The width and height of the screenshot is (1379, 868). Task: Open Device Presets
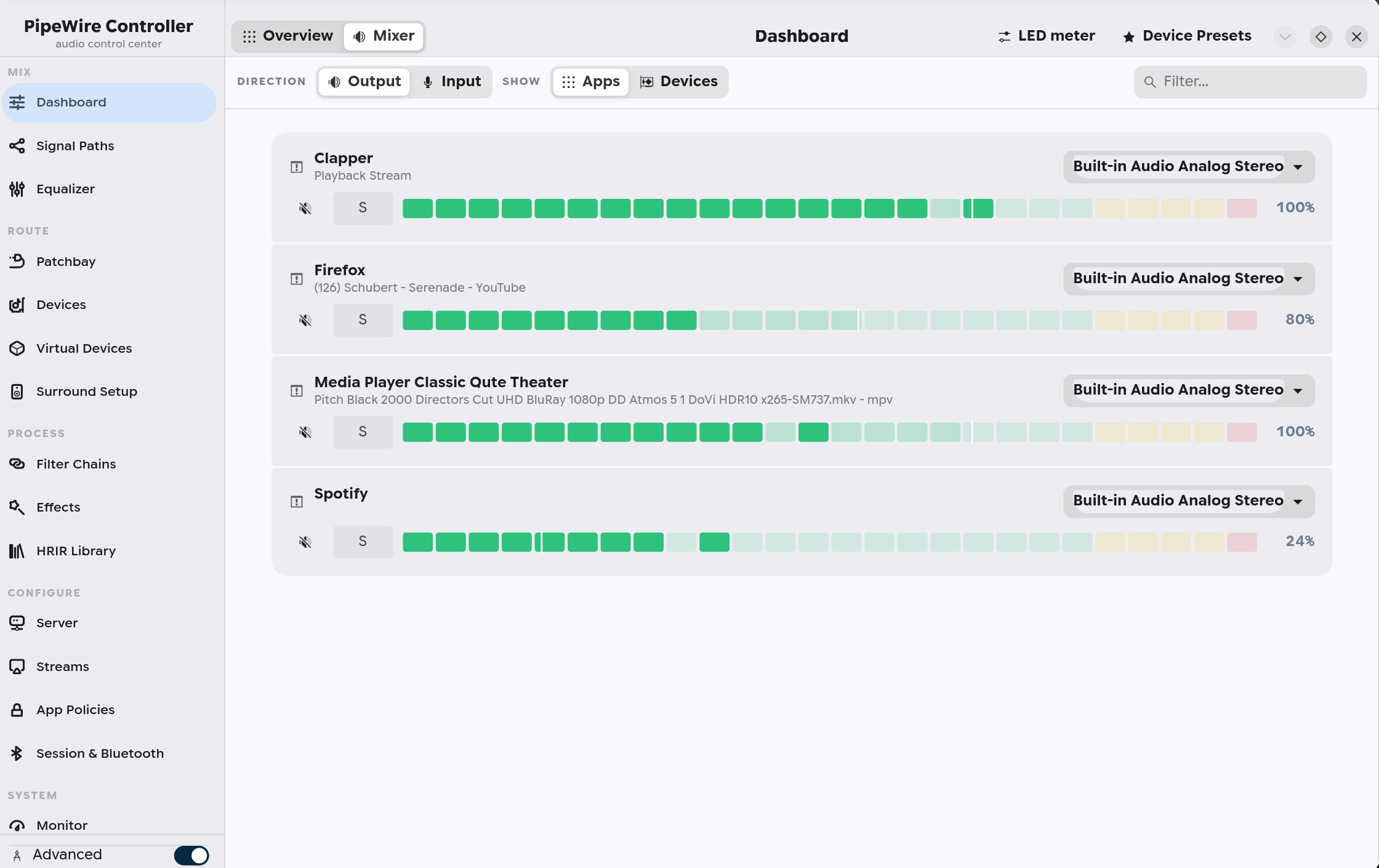1187,36
